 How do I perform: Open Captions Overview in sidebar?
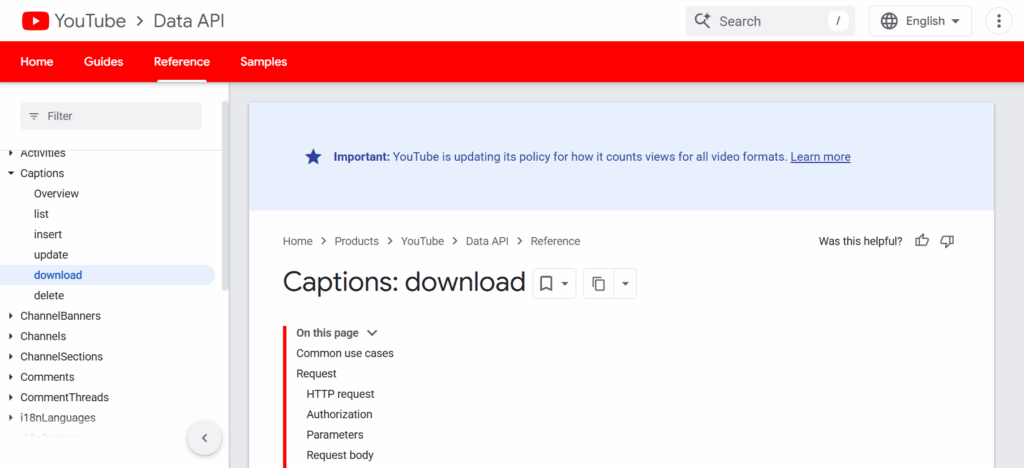click(x=56, y=194)
